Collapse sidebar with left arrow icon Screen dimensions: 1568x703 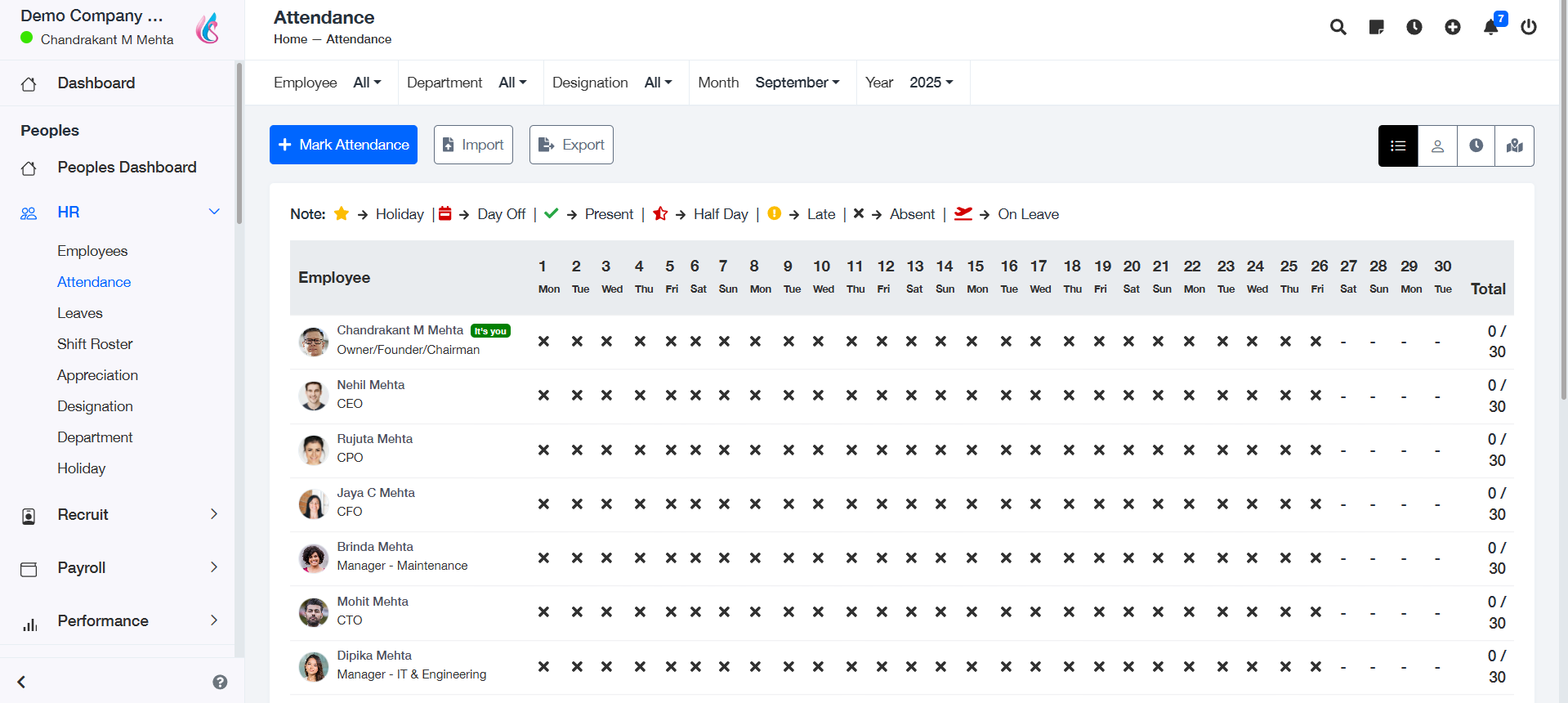click(22, 682)
